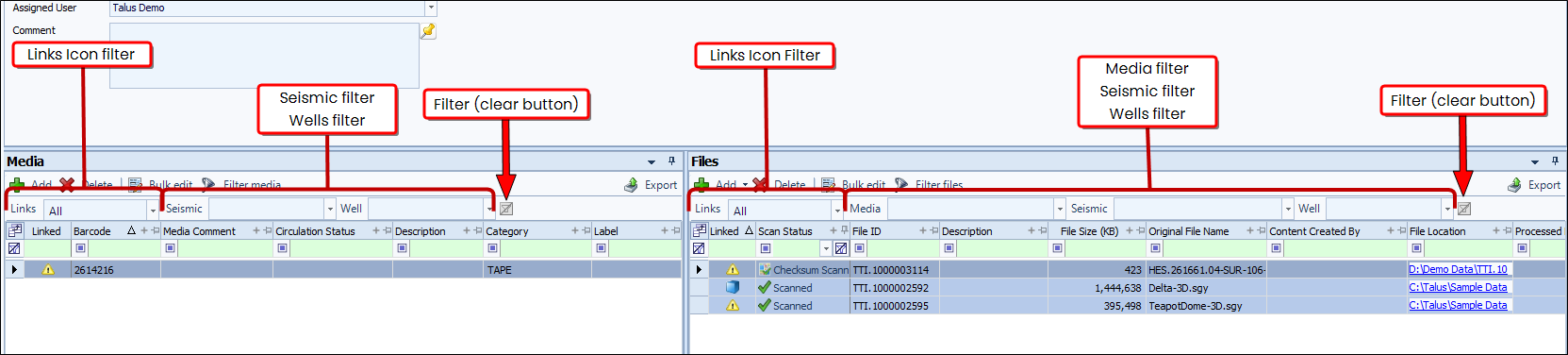The image size is (1568, 355).
Task: Click Export in the Media panel
Action: [651, 185]
